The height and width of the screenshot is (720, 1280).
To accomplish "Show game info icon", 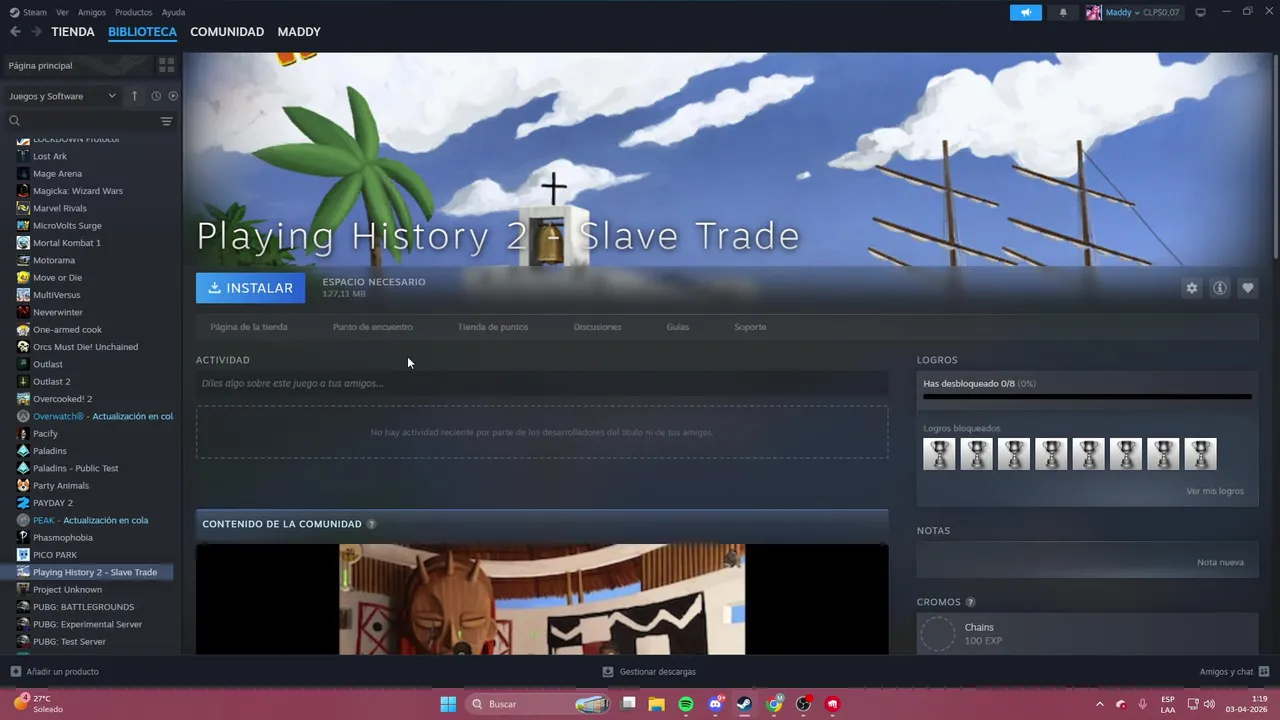I will pyautogui.click(x=1219, y=288).
